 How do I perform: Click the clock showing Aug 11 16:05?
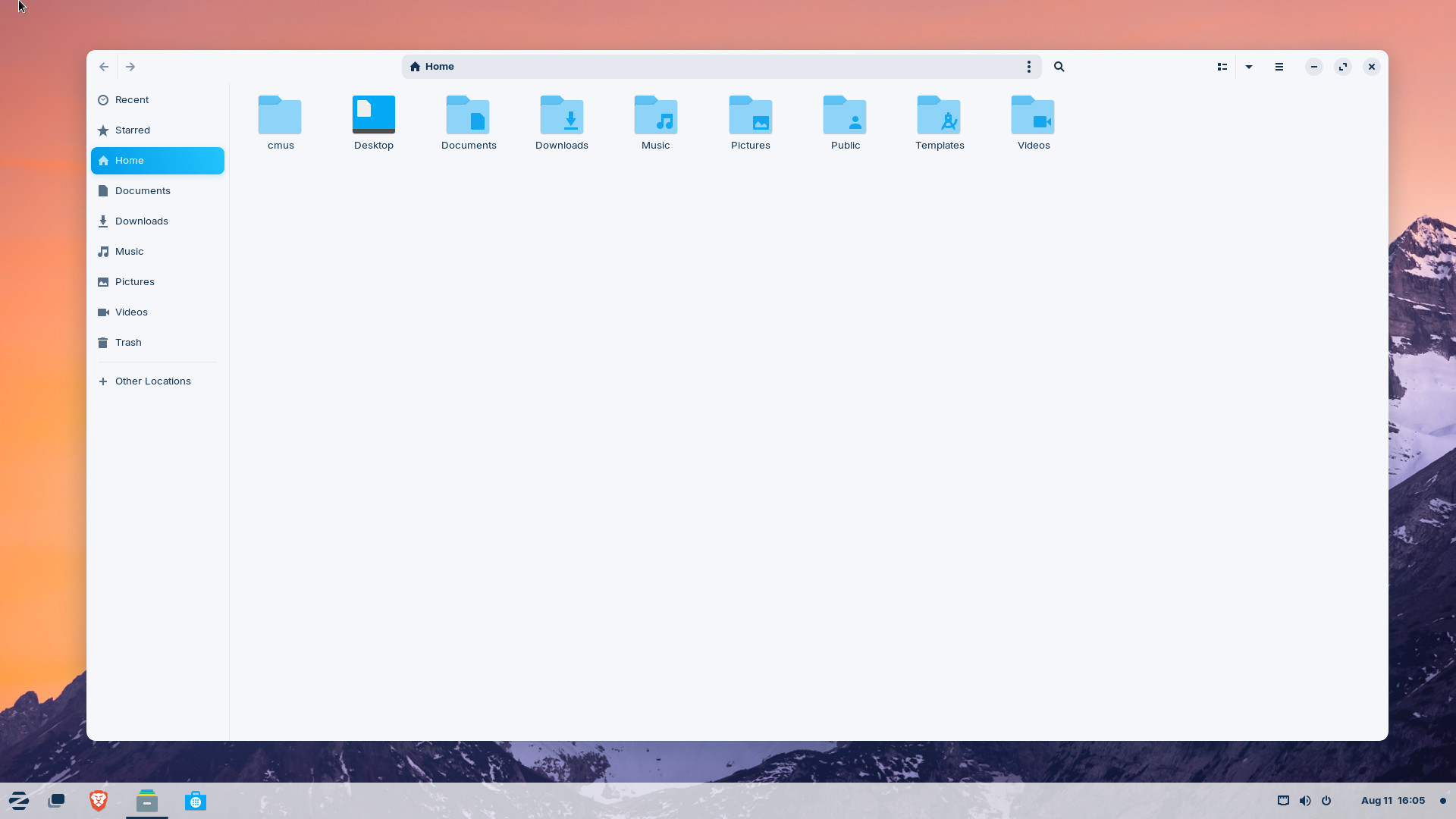[x=1393, y=801]
